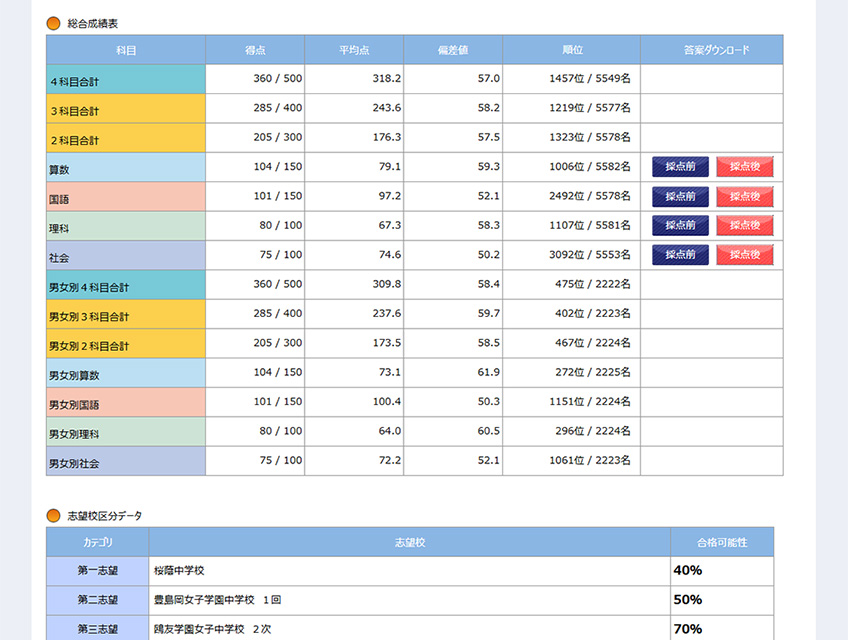This screenshot has height=640, width=848.
Task: Click the 順位 column header
Action: tap(572, 50)
